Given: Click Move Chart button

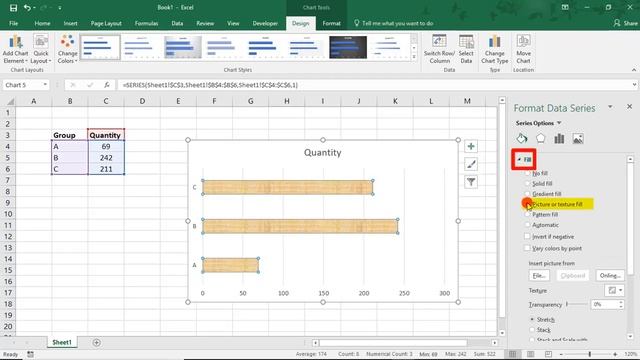Looking at the screenshot, I should point(523,49).
